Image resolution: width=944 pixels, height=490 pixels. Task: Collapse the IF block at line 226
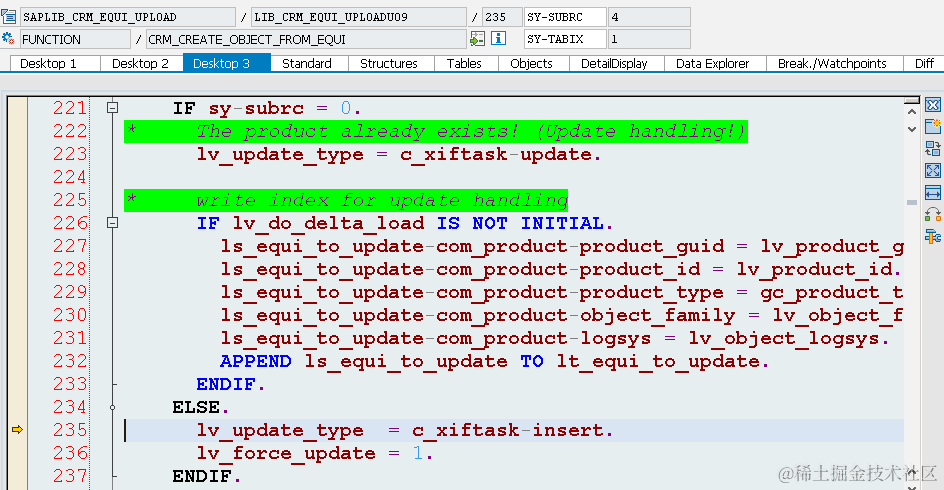(x=112, y=223)
